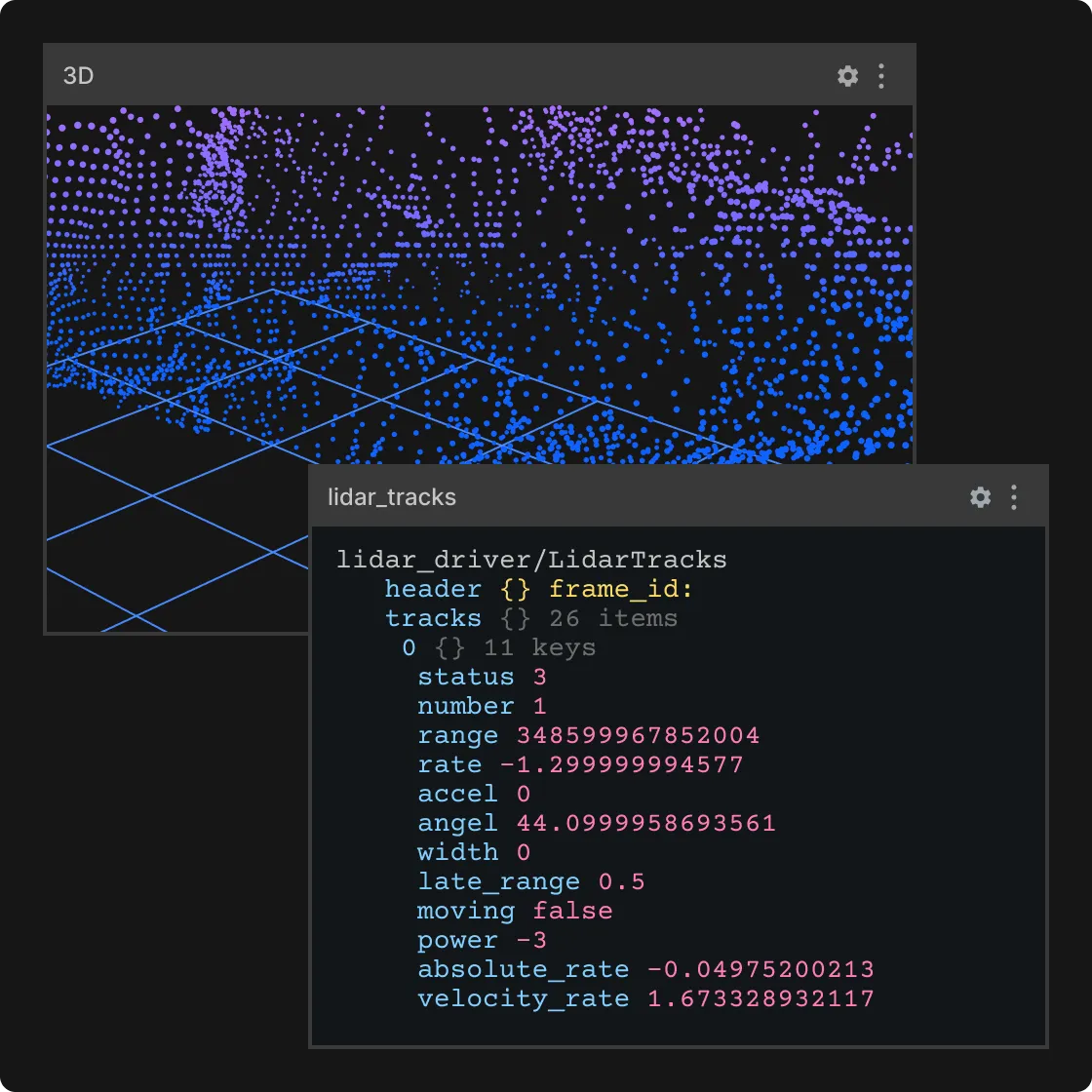Open the lidar_tracks panel settings gear
The width and height of the screenshot is (1092, 1092).
point(979,497)
